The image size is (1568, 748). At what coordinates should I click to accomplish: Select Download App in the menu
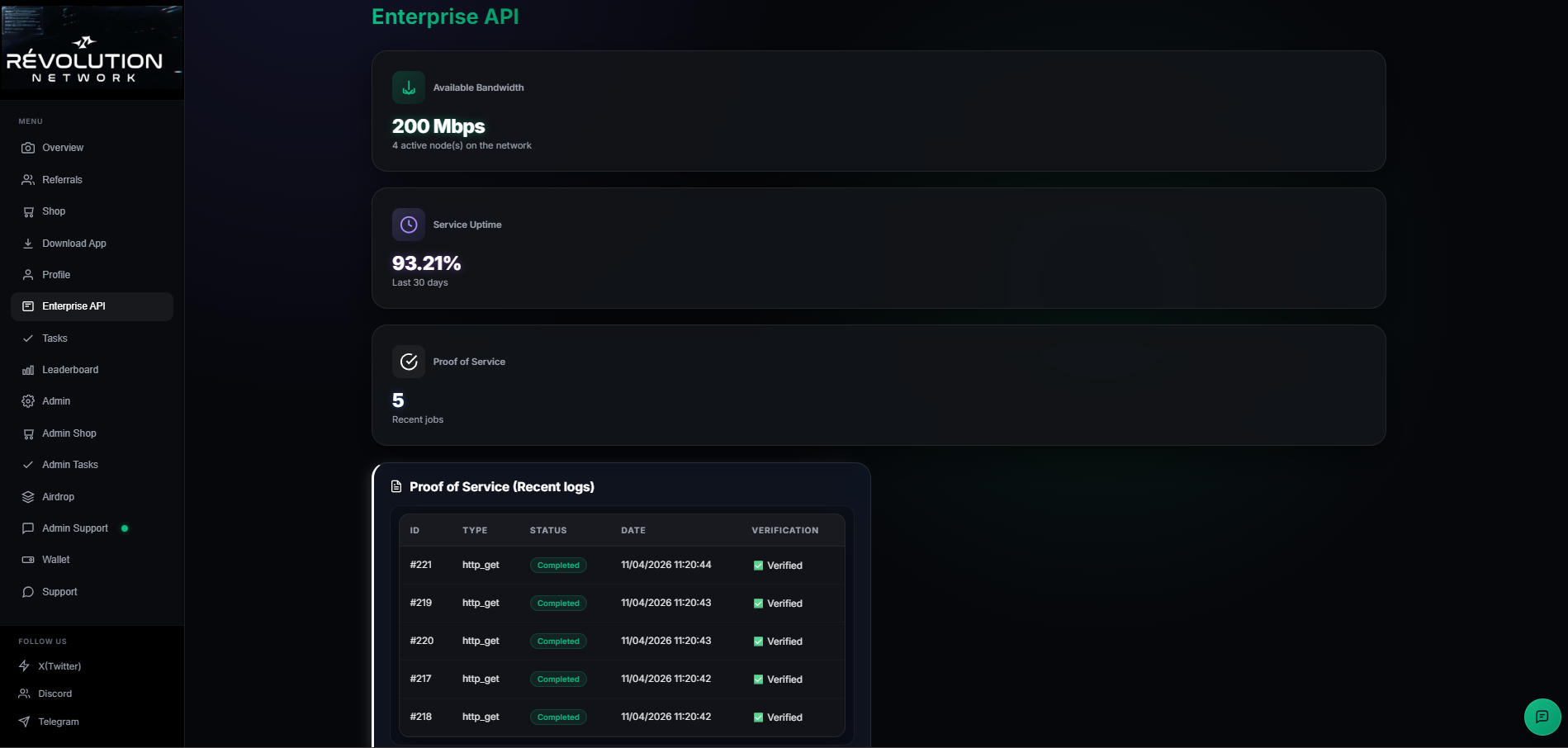pyautogui.click(x=92, y=244)
